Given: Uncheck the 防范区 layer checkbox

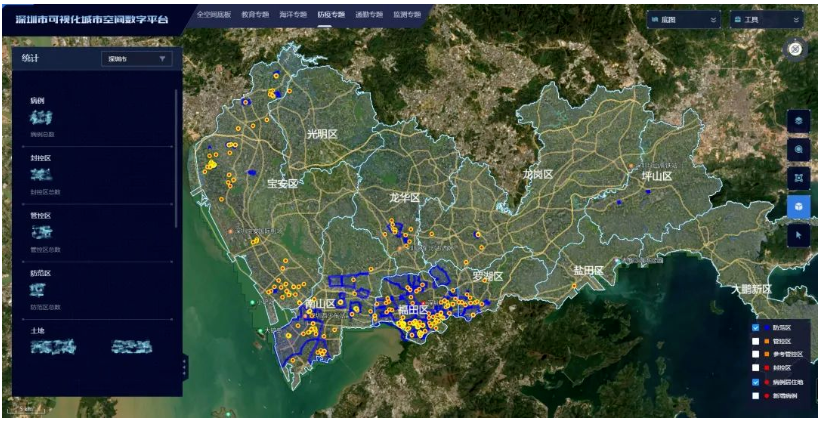Looking at the screenshot, I should click(x=755, y=328).
